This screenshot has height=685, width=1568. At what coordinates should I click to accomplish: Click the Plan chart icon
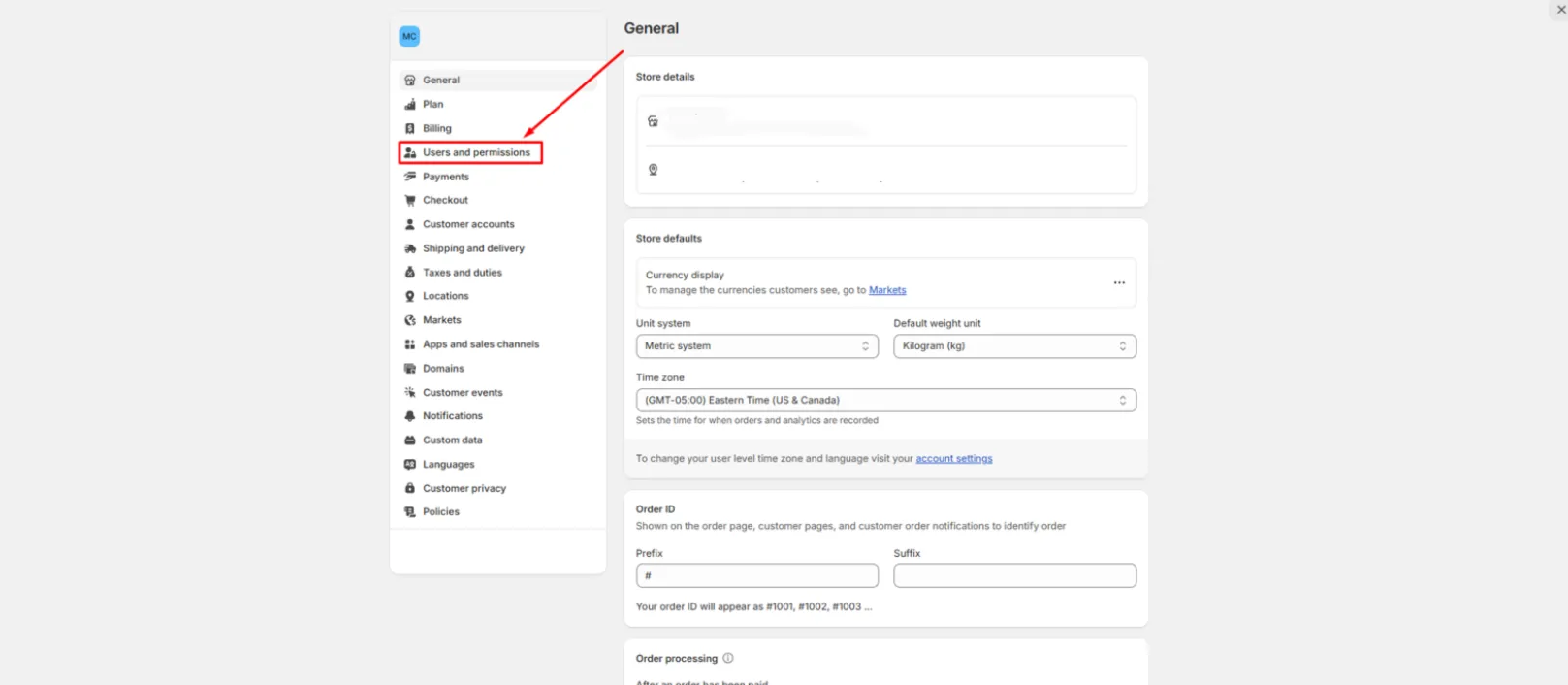pyautogui.click(x=410, y=105)
